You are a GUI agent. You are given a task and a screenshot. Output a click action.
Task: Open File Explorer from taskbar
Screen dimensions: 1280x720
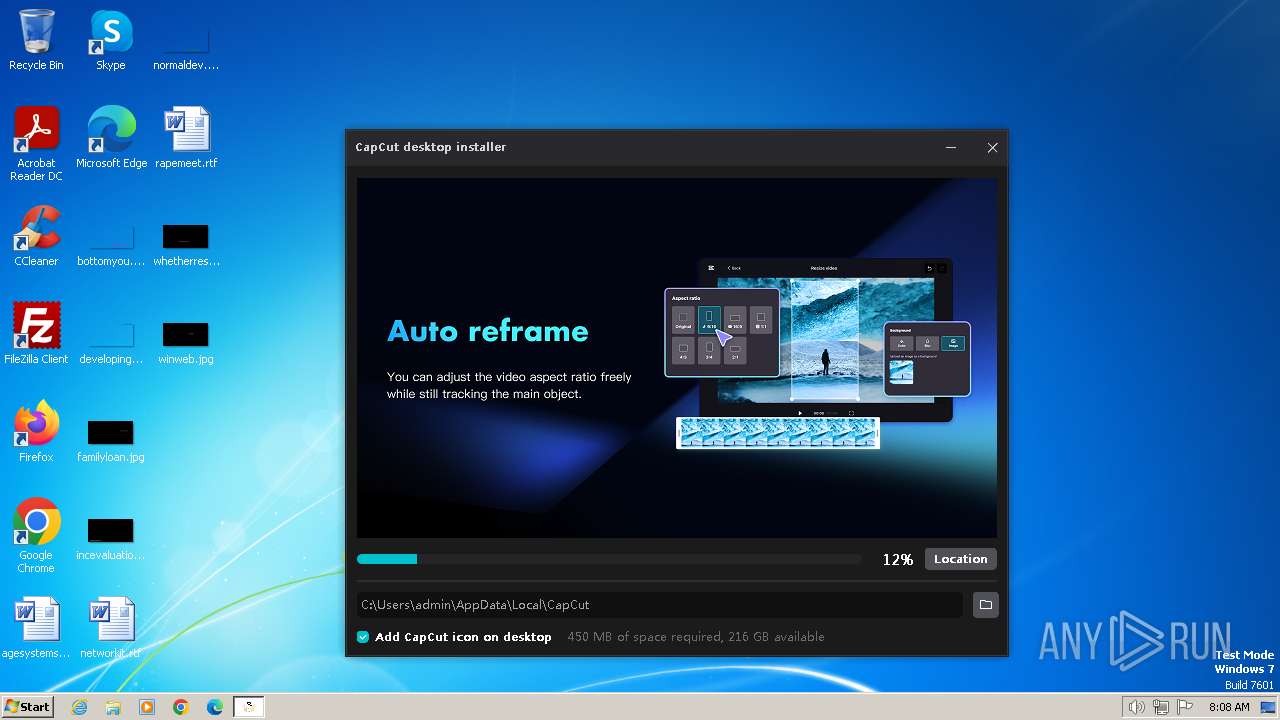(113, 707)
